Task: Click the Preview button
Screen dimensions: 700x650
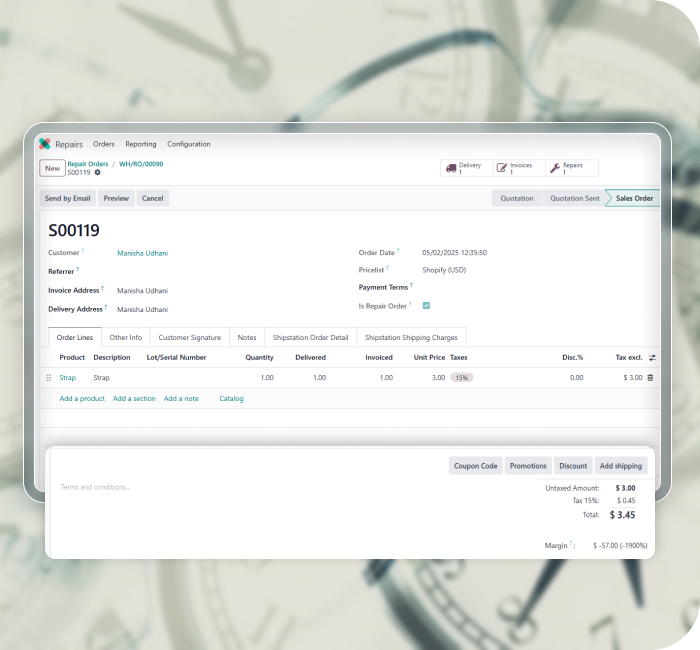Action: (x=116, y=198)
